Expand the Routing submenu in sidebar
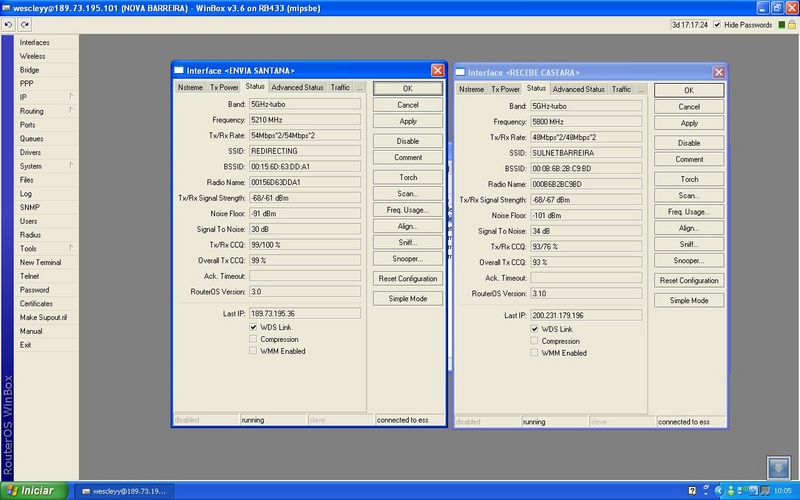 71,110
